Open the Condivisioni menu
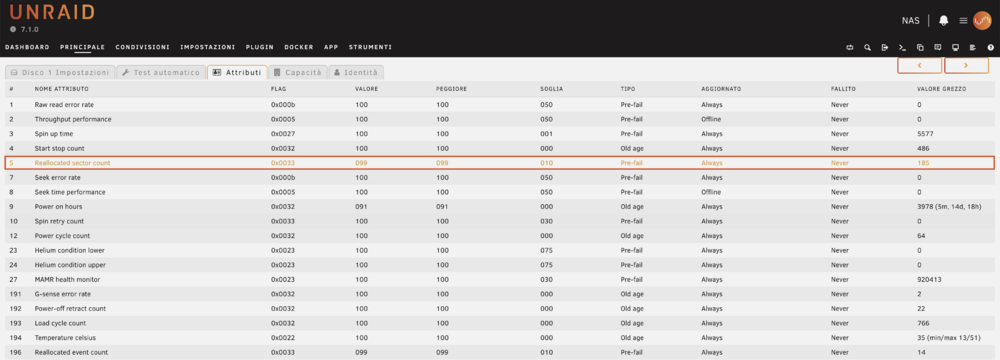 coord(142,47)
